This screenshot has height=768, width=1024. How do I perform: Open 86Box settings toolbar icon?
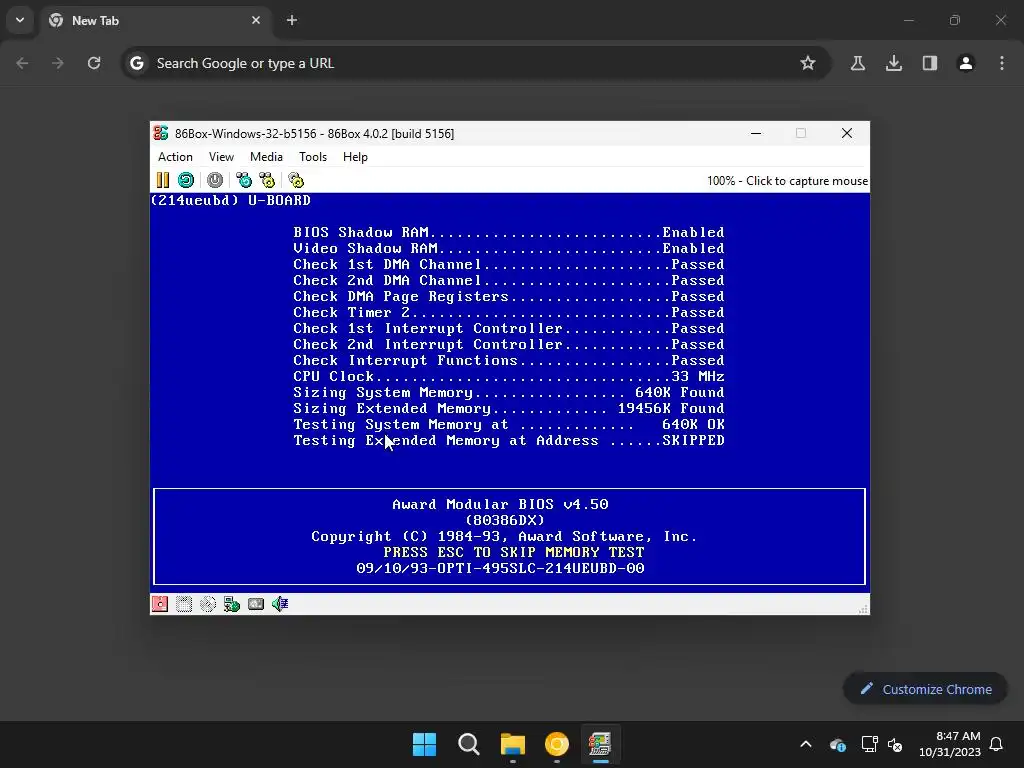click(x=296, y=180)
